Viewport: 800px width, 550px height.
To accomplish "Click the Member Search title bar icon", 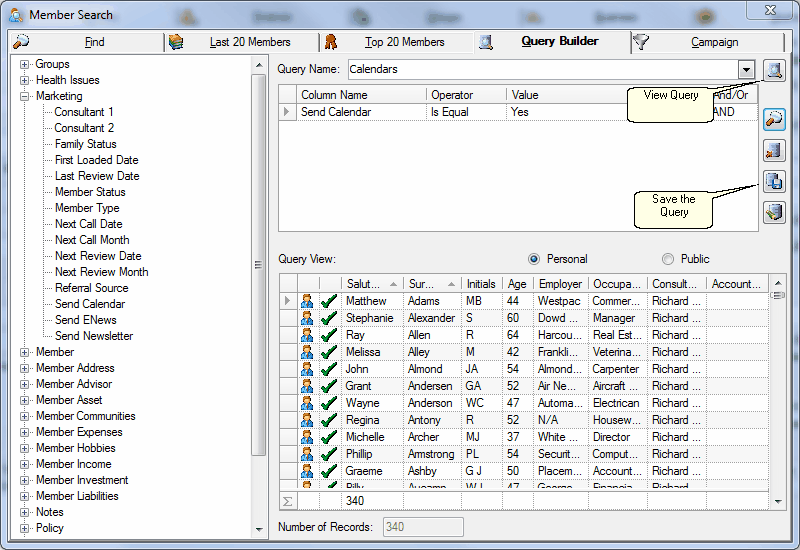I will pyautogui.click(x=16, y=15).
